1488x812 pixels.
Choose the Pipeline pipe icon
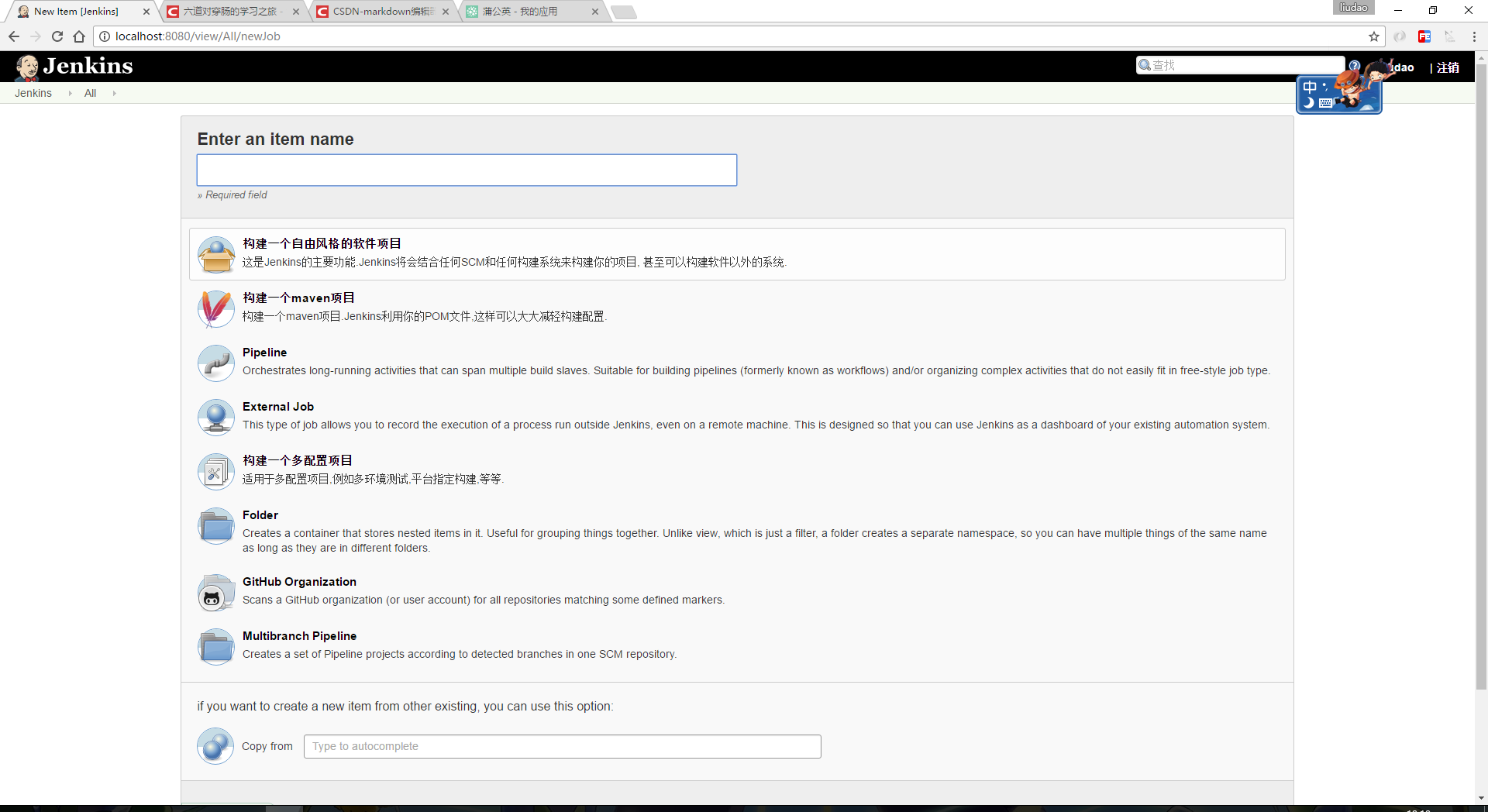216,363
